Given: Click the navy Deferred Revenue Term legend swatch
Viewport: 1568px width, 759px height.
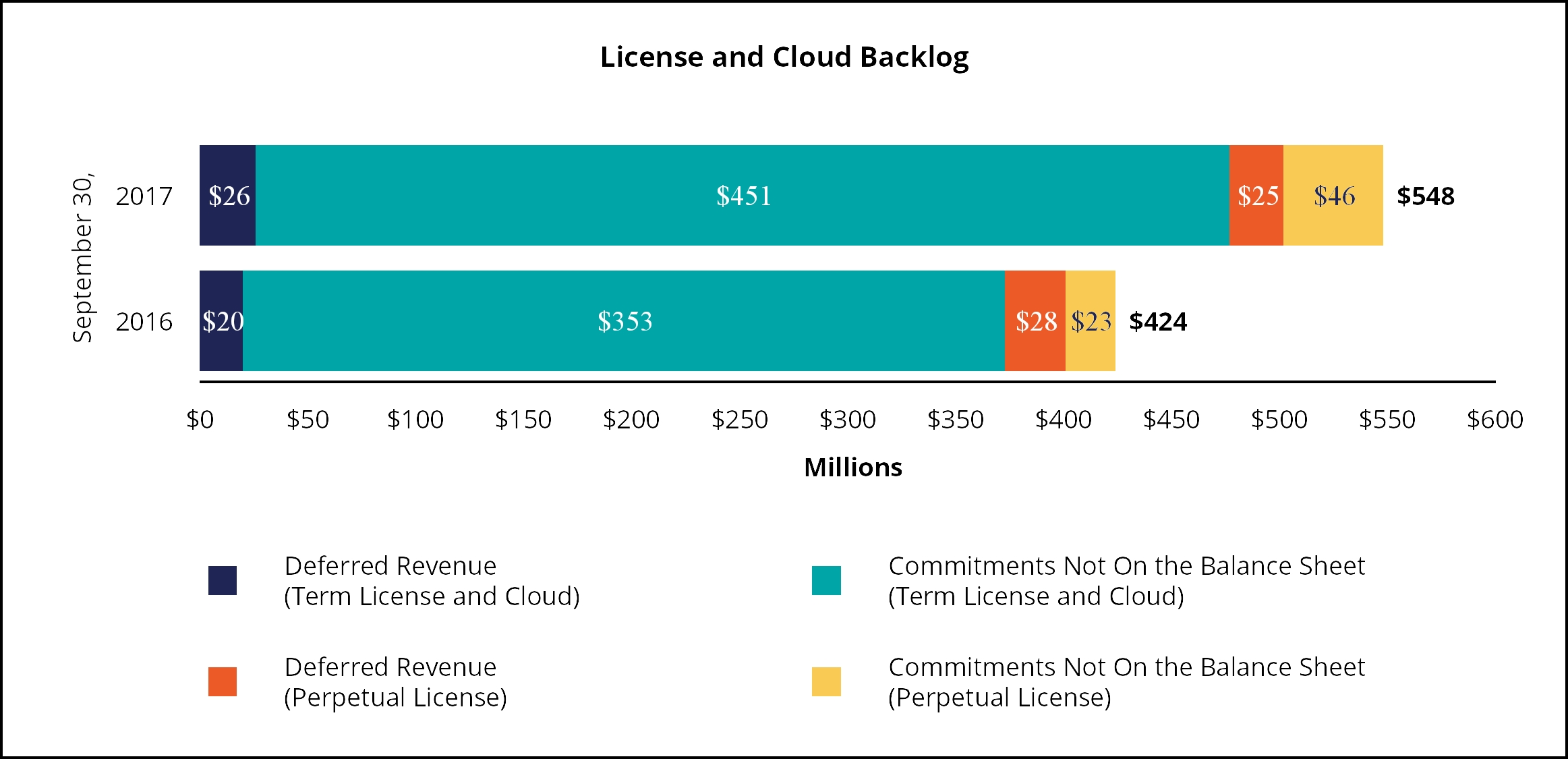Looking at the screenshot, I should coord(222,580).
